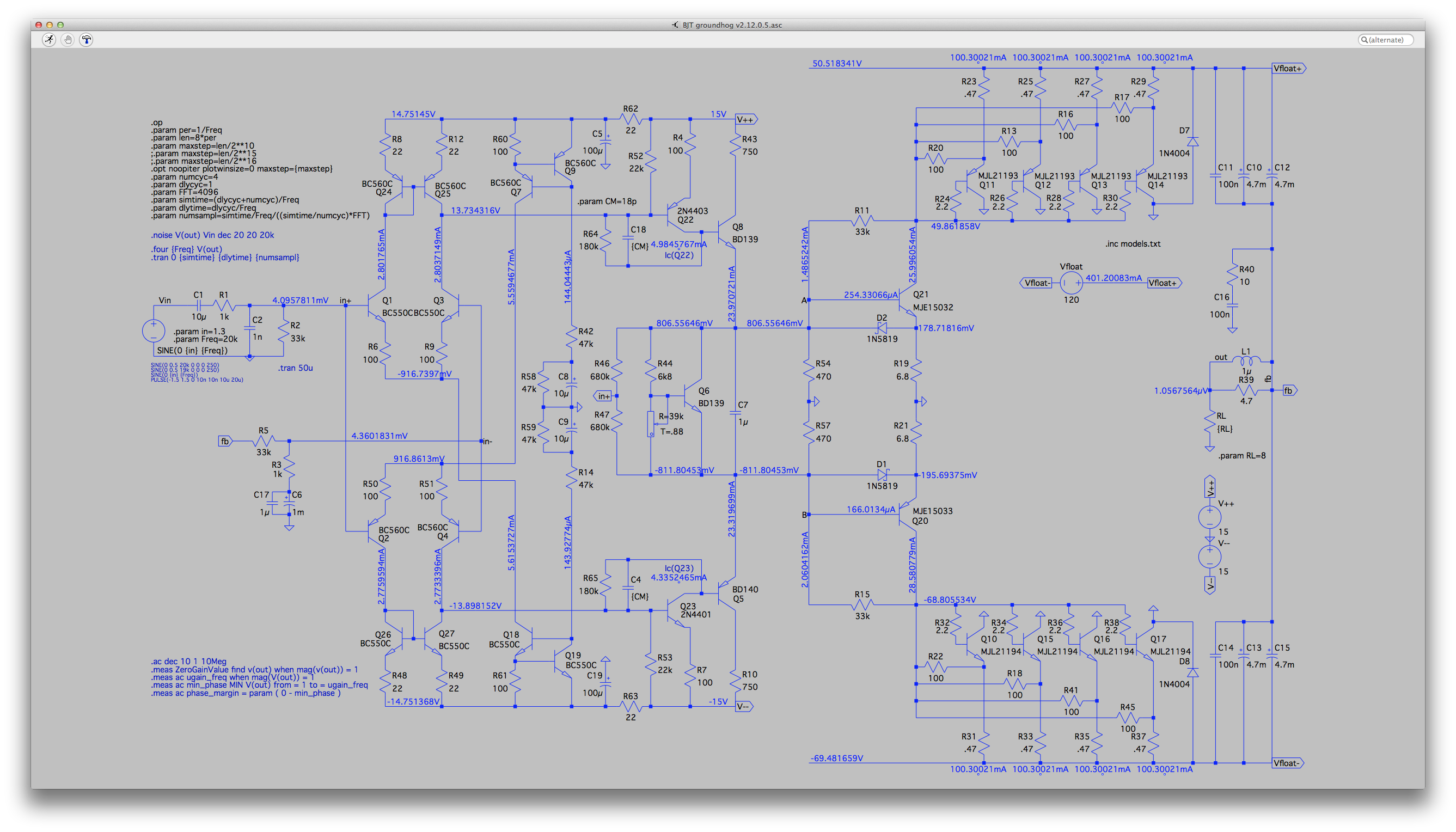The width and height of the screenshot is (1456, 832).
Task: Select the Vin sine voltage source symbol
Action: tap(153, 331)
